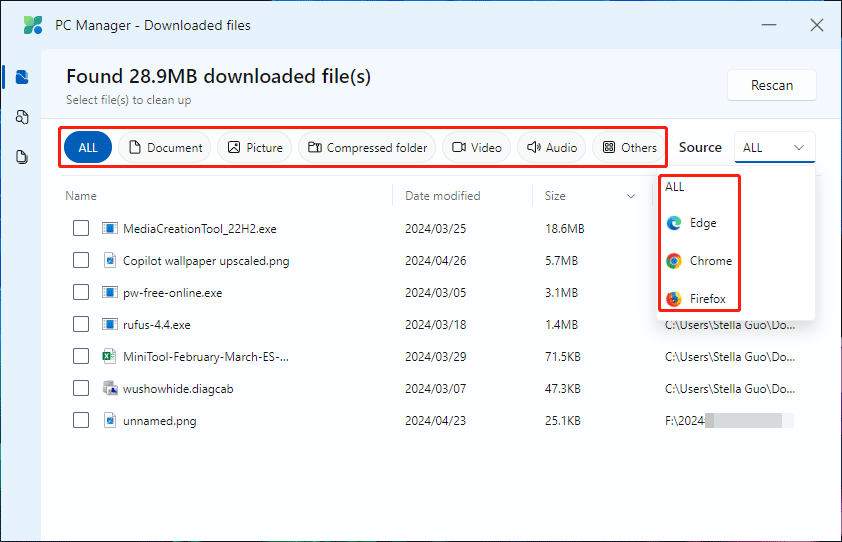Click the path of the MiniTool-February-March file
Viewport: 842px width, 542px height.
[730, 356]
